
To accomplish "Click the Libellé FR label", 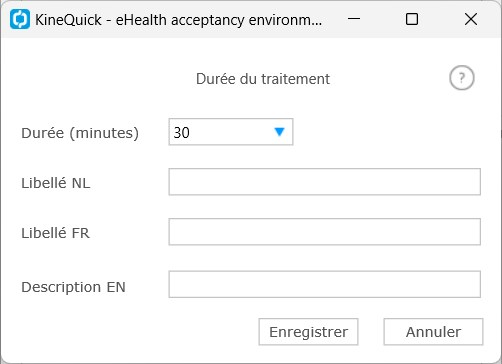I will (56, 233).
